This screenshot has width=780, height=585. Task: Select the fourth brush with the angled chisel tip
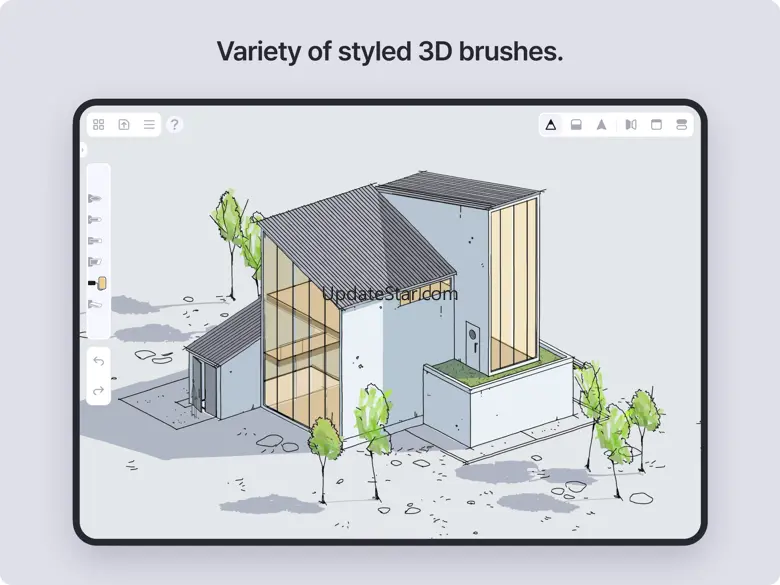95,262
